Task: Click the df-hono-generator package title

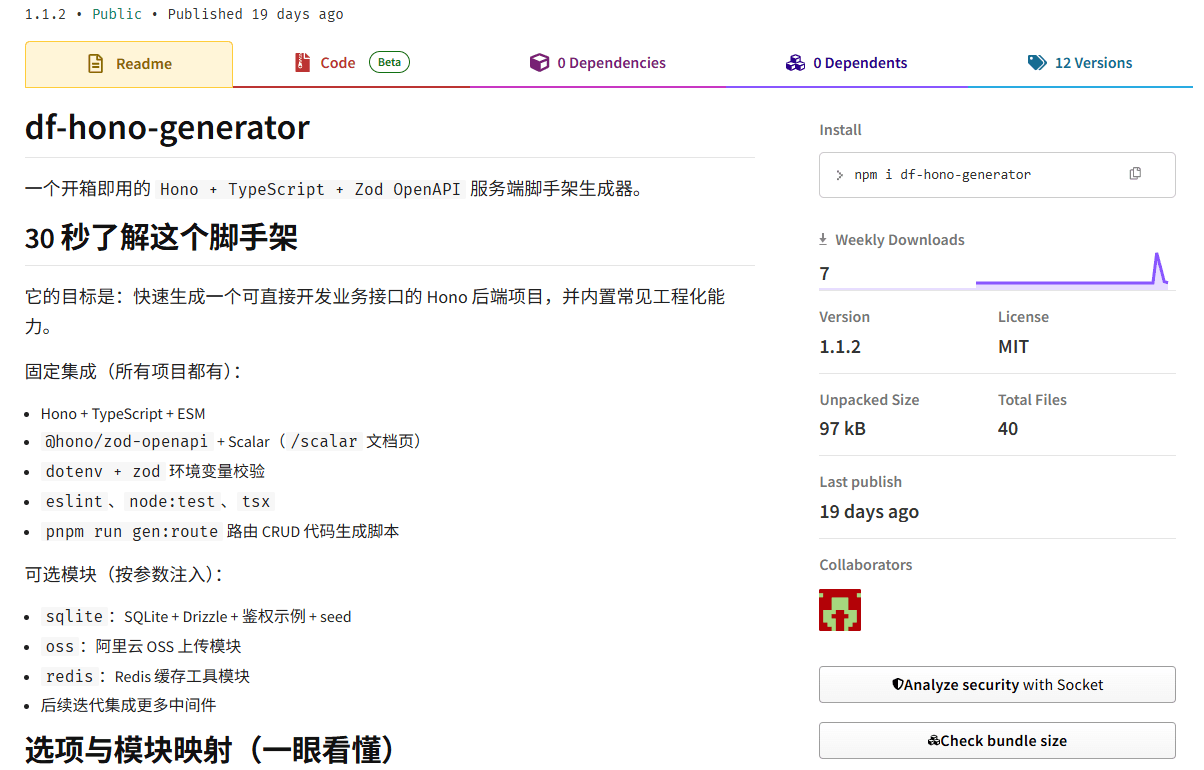Action: 166,128
